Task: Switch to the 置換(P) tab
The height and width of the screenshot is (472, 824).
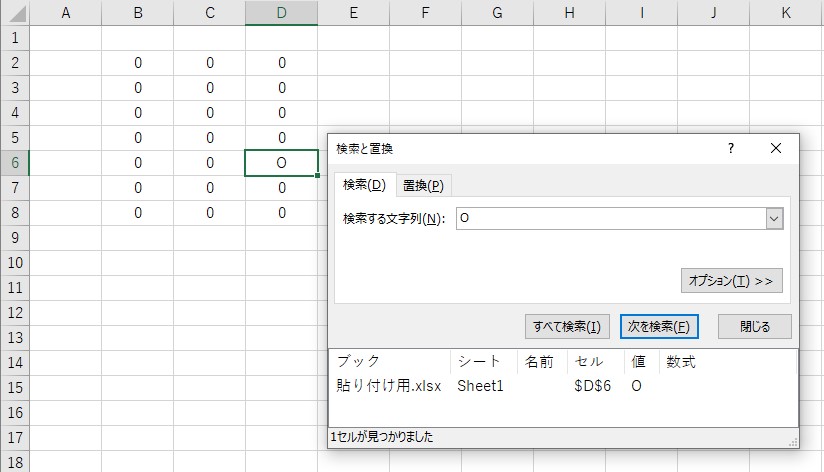Action: tap(424, 185)
